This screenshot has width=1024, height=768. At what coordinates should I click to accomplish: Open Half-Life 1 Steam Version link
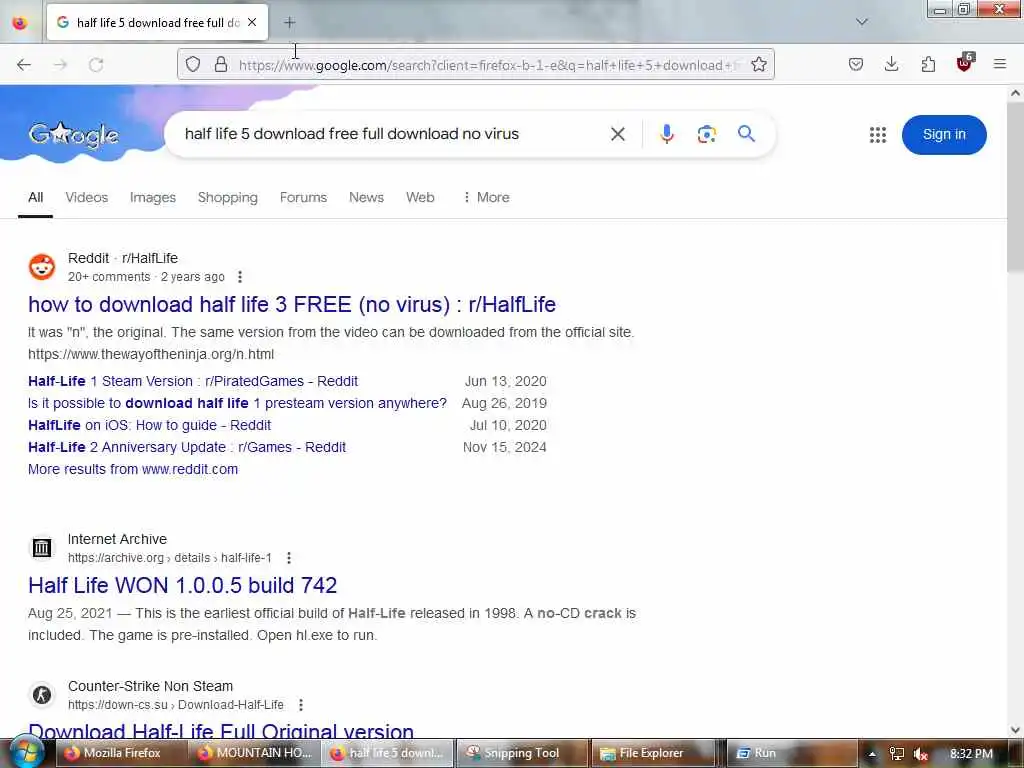pyautogui.click(x=193, y=381)
